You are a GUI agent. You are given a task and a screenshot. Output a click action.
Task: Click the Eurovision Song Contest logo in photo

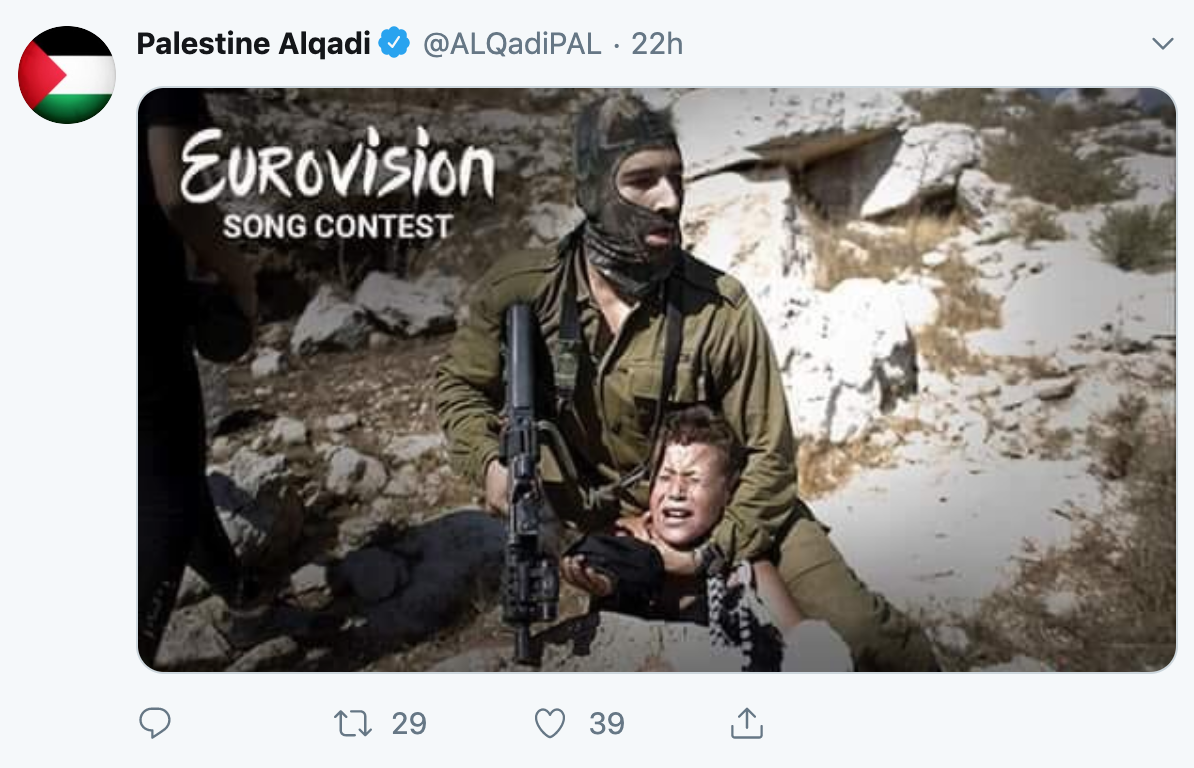(x=337, y=185)
